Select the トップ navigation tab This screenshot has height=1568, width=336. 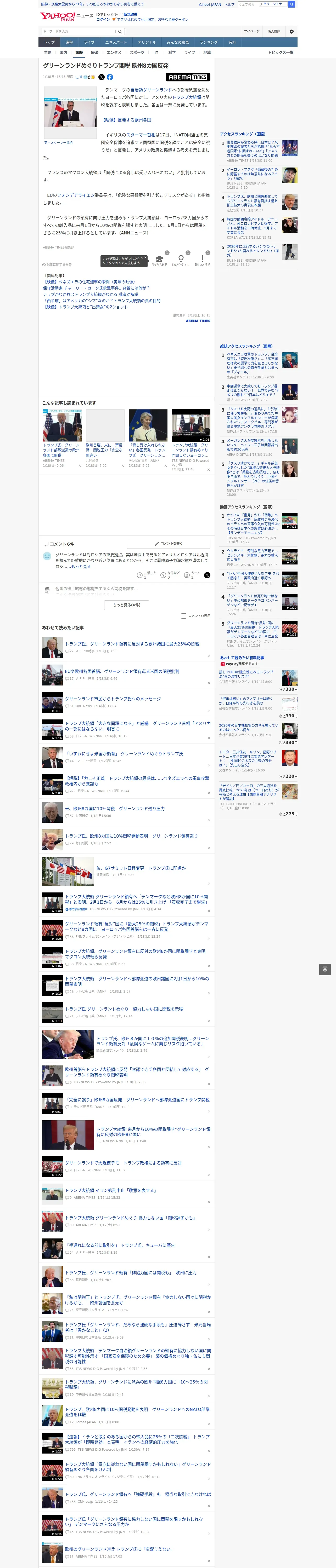[49, 43]
